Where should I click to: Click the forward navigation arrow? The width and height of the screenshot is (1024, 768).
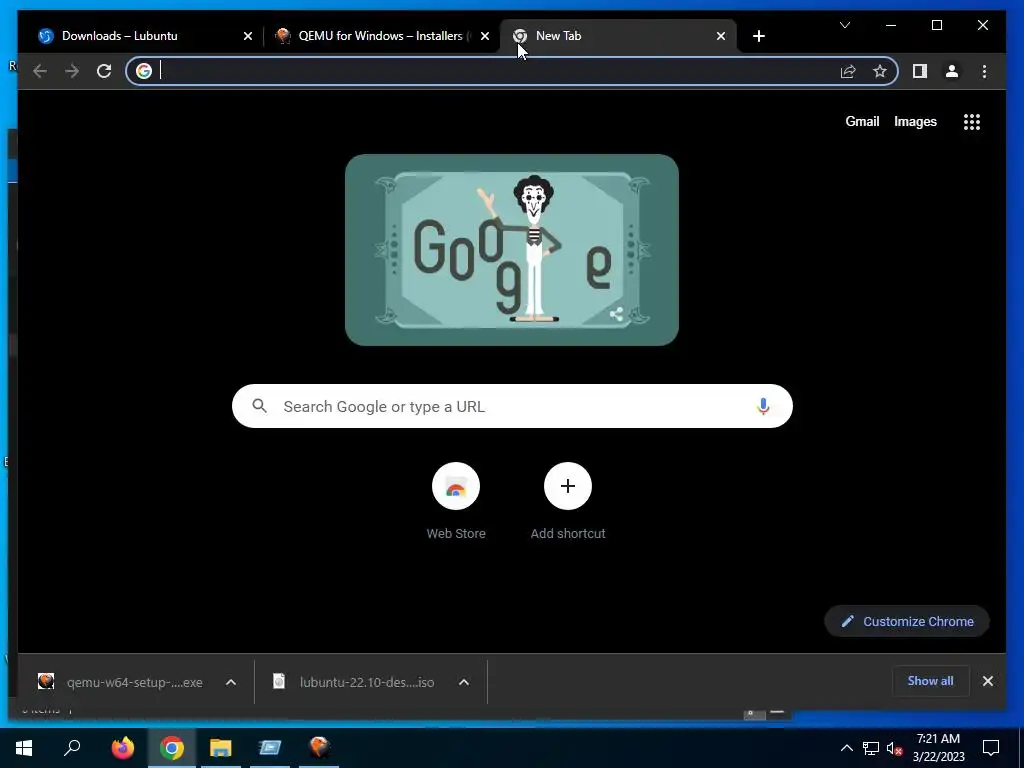72,71
